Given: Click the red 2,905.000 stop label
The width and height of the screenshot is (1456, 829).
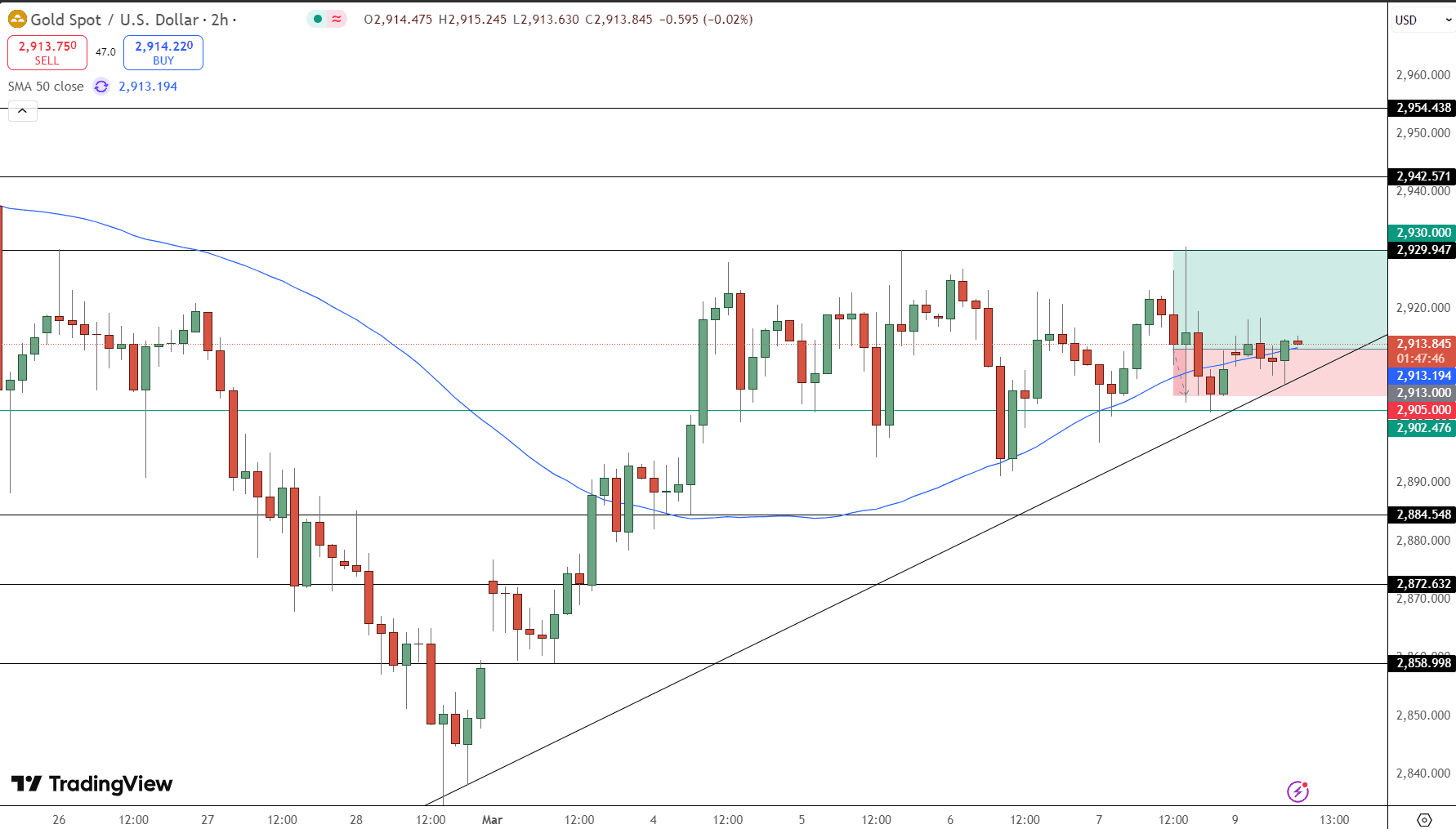Looking at the screenshot, I should coord(1423,410).
